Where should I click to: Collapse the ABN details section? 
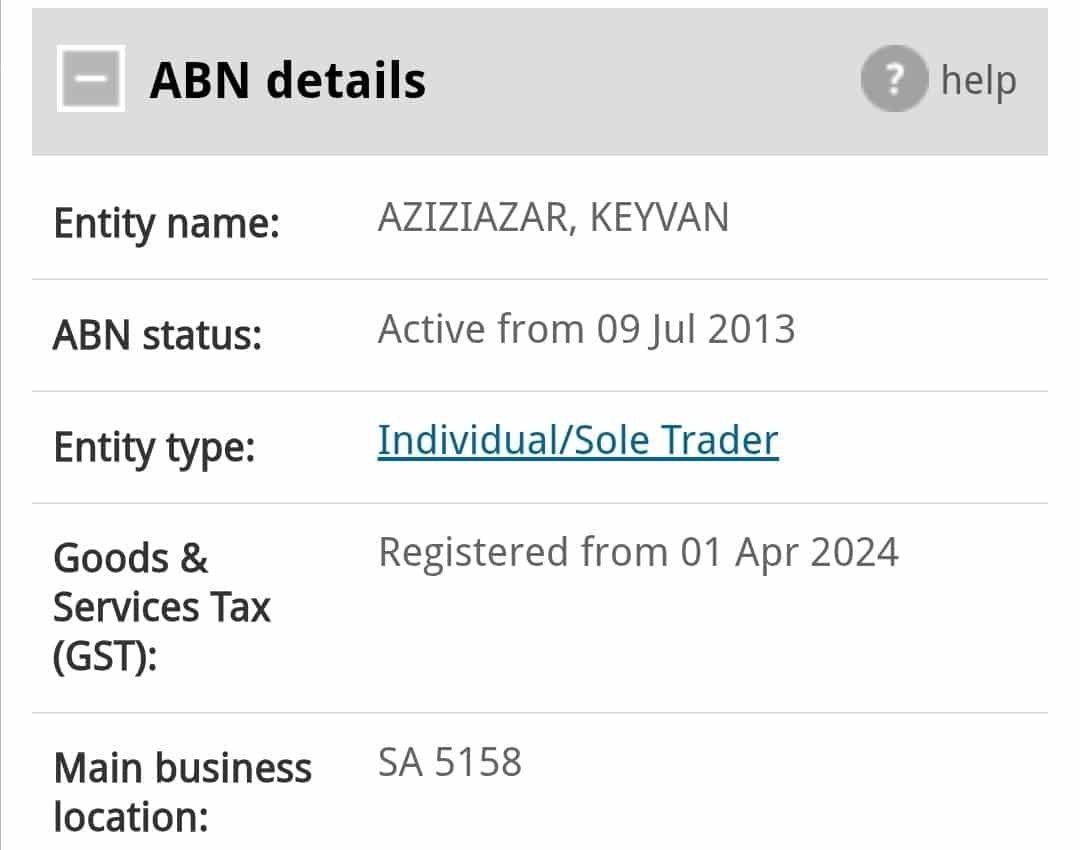click(90, 79)
